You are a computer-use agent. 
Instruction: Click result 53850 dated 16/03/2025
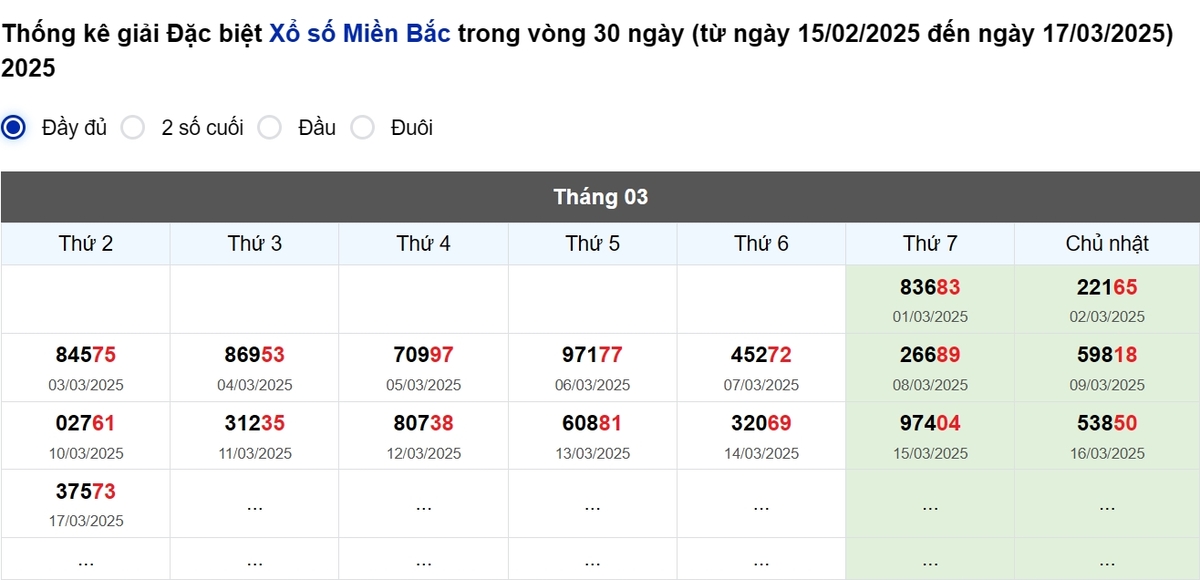1106,423
